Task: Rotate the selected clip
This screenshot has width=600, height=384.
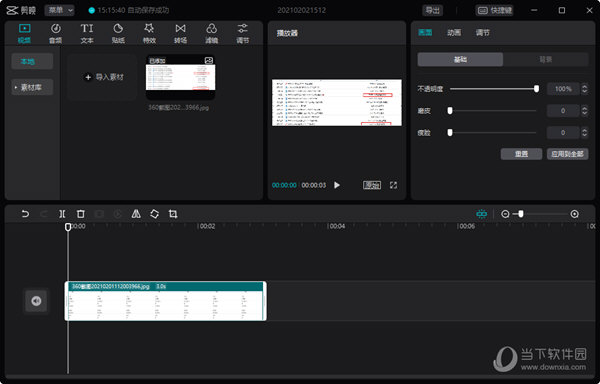Action: click(154, 214)
